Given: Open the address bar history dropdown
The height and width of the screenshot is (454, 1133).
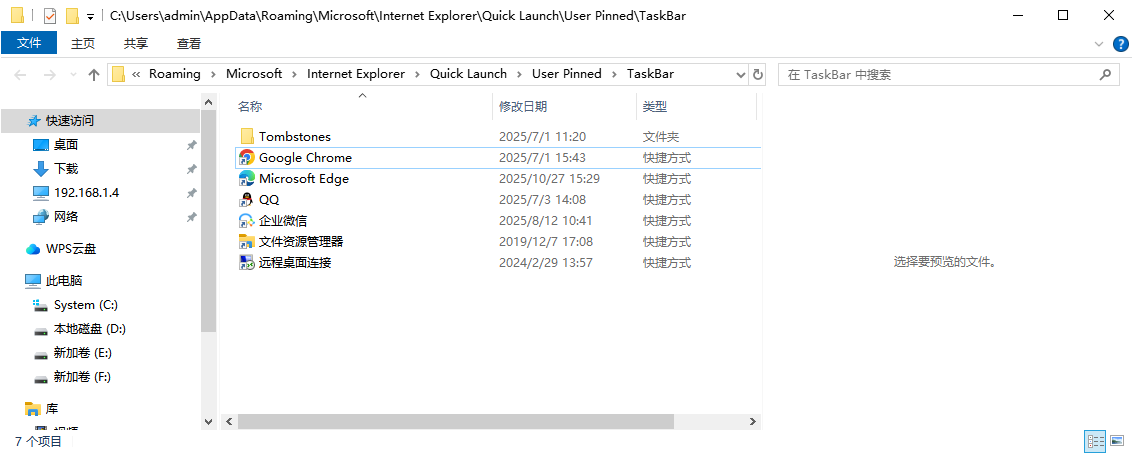Looking at the screenshot, I should point(740,74).
